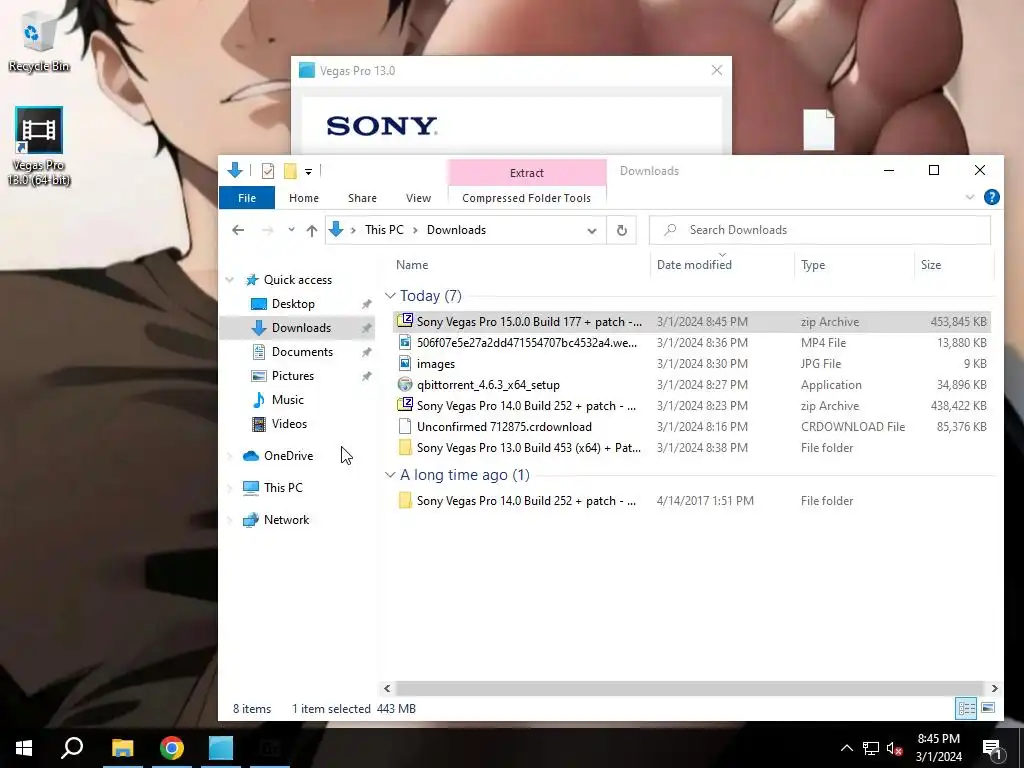Collapse the A long time ago group

[390, 475]
